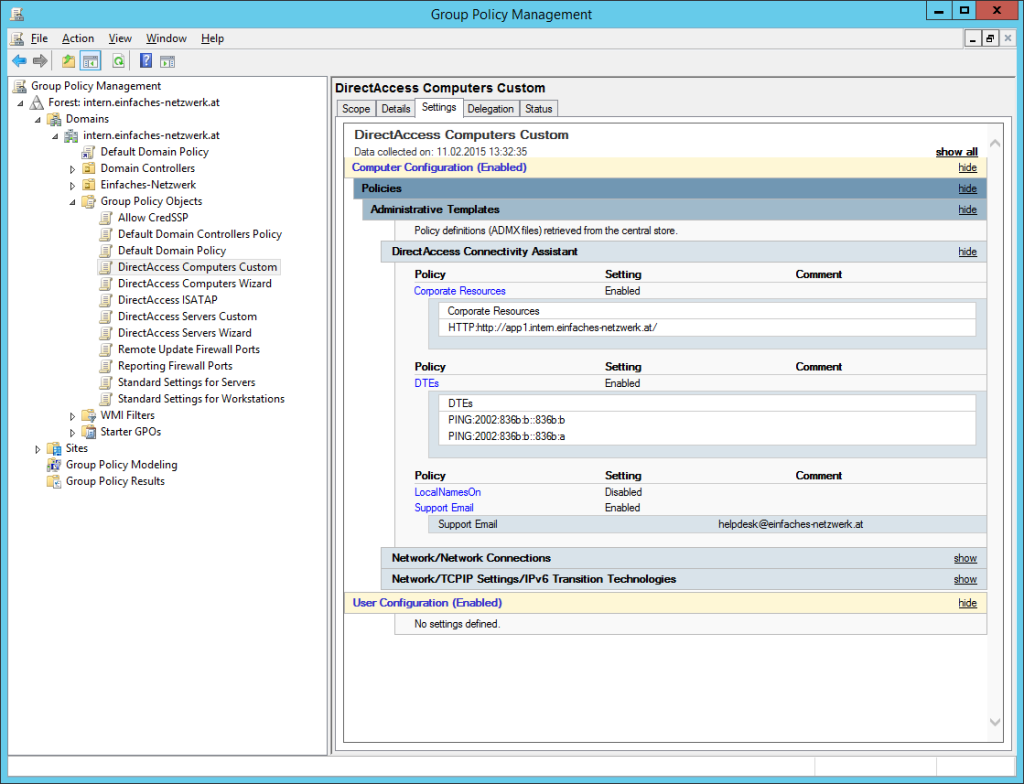Image resolution: width=1024 pixels, height=784 pixels.
Task: Click the show all link
Action: click(x=955, y=151)
